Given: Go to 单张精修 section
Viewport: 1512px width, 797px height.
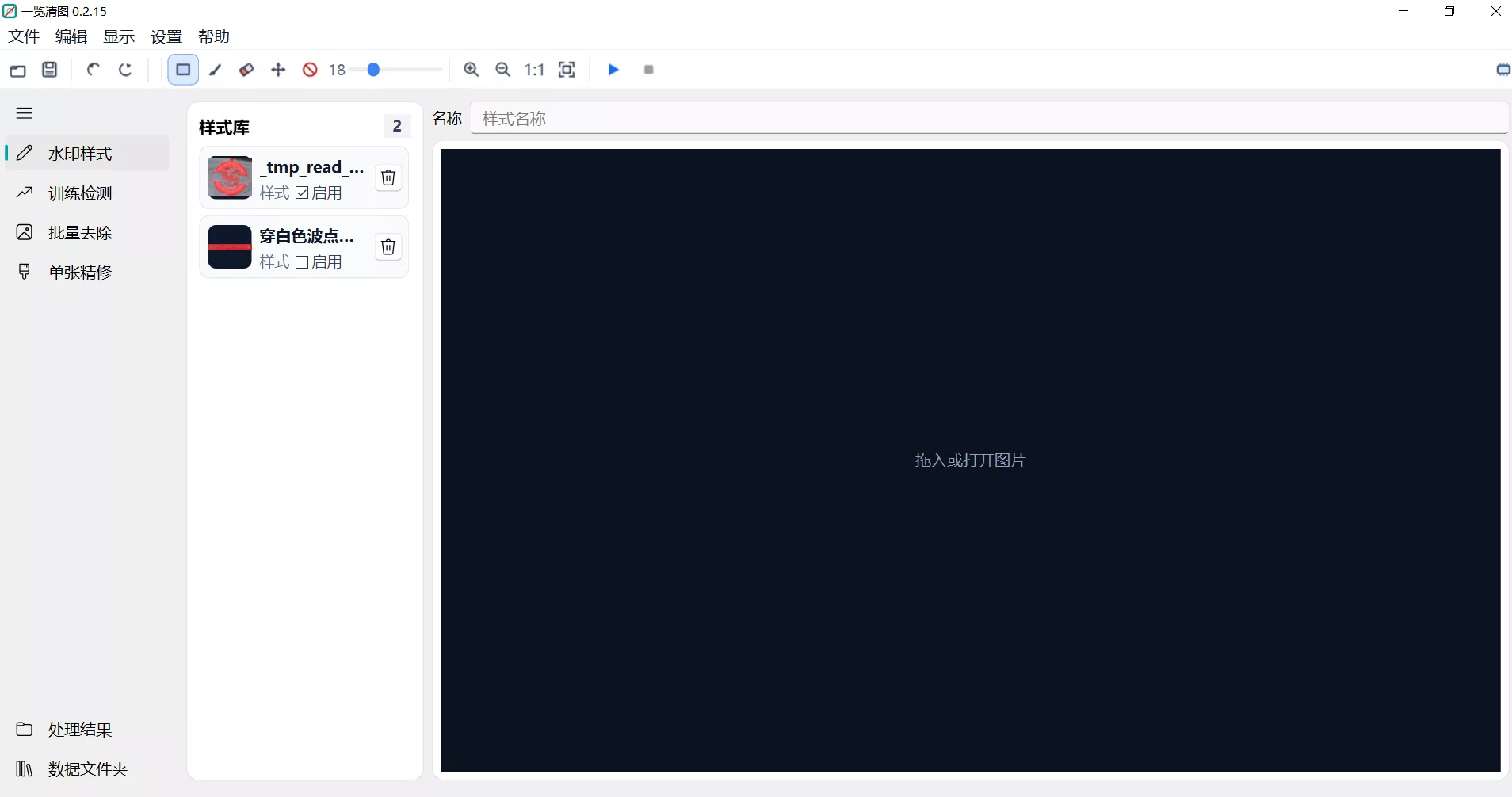Looking at the screenshot, I should tap(87, 272).
